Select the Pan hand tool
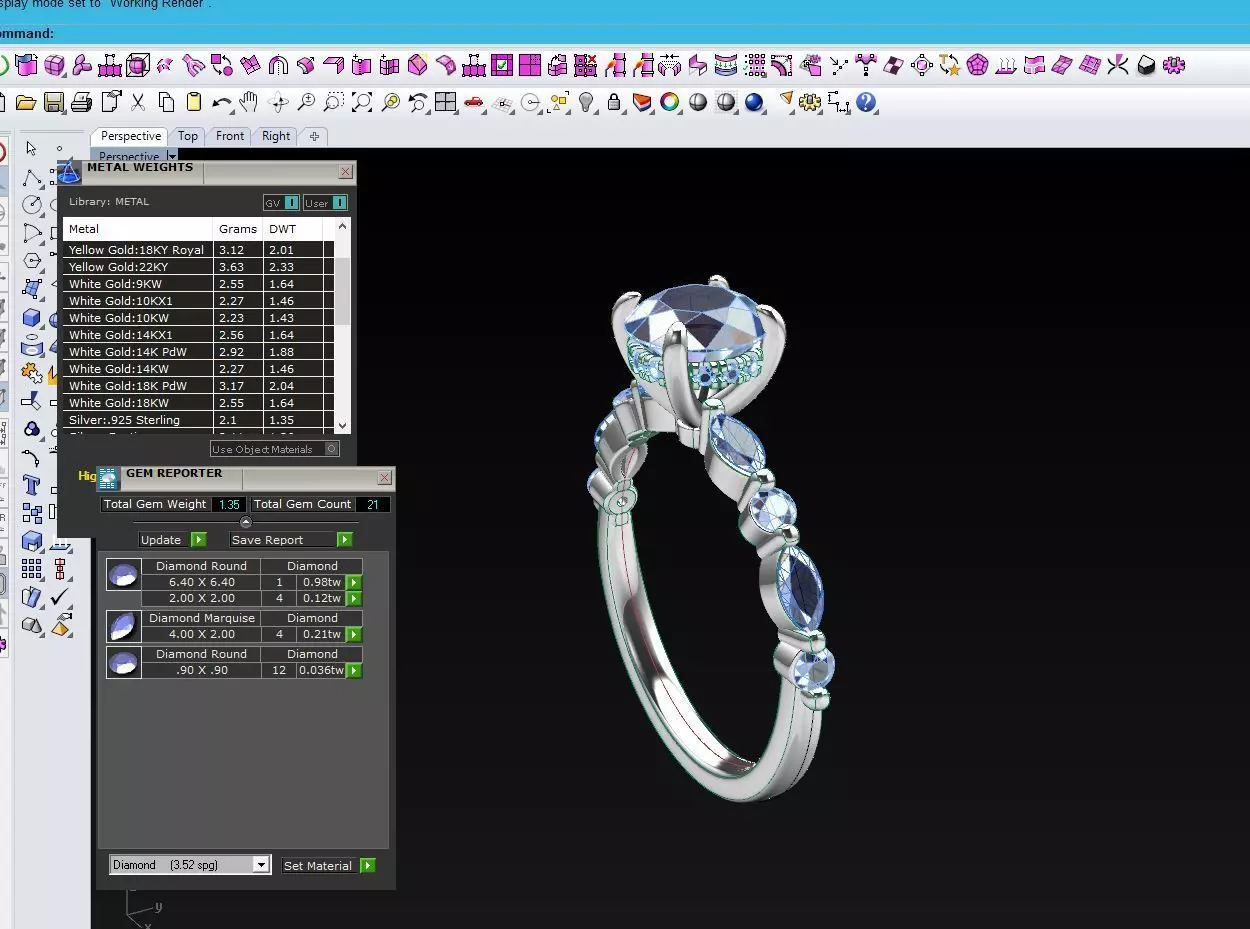The height and width of the screenshot is (929, 1250). [249, 102]
